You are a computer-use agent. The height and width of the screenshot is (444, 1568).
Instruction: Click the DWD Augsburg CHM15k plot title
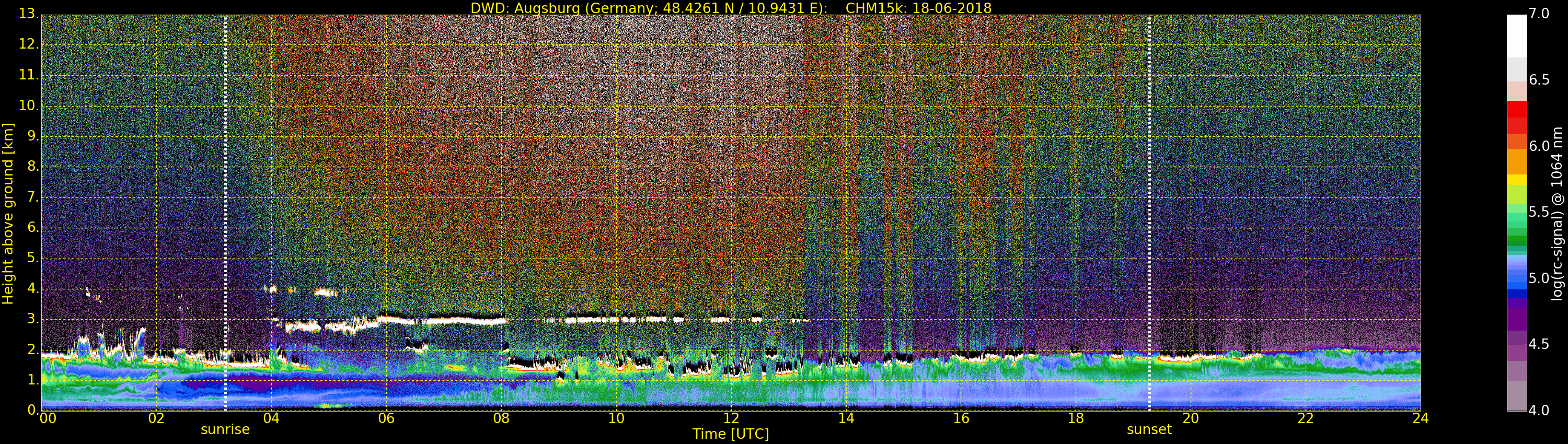[x=731, y=8]
